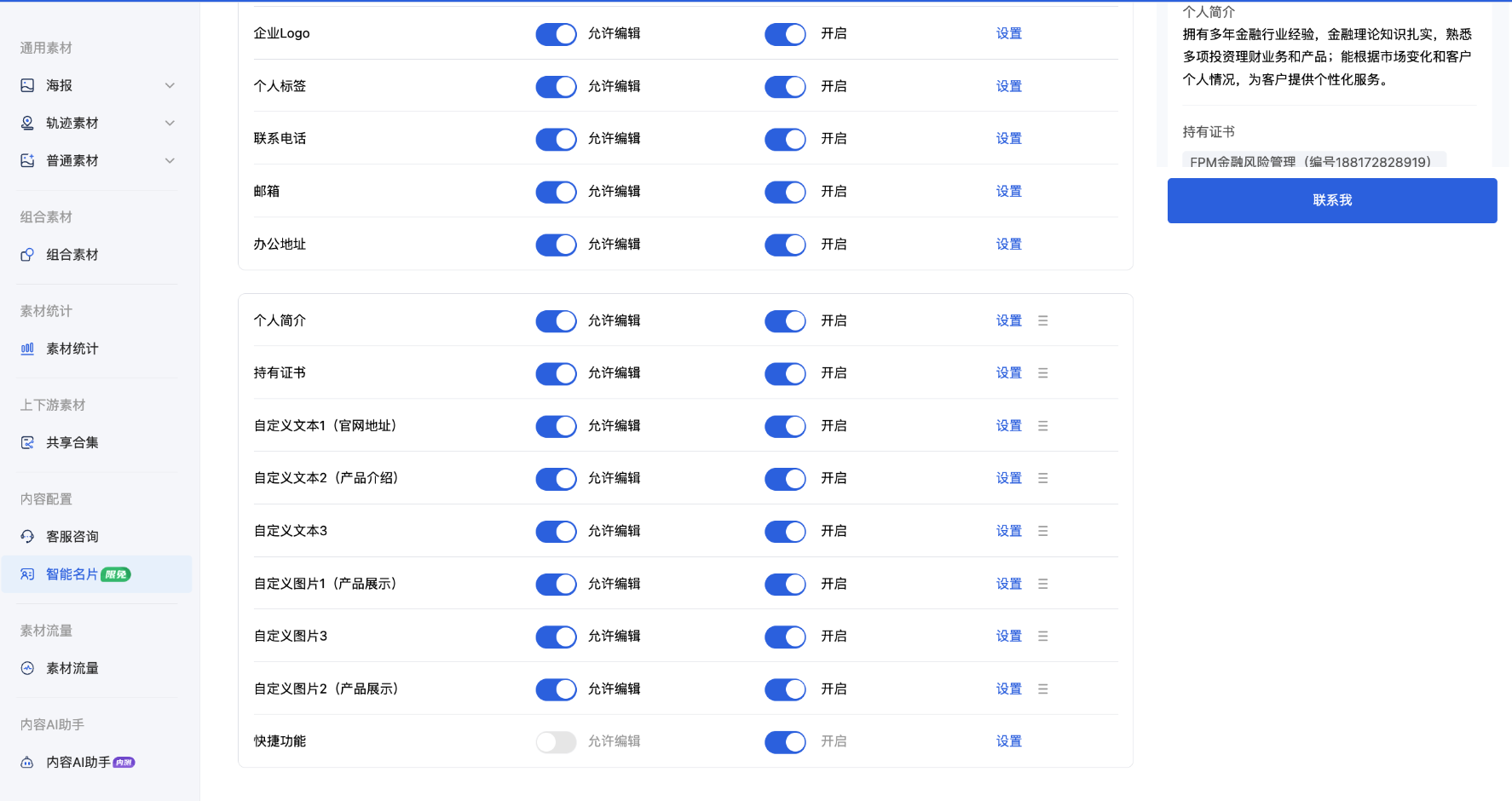
Task: Turn off 开启 switch for 快捷功能
Action: 785,742
